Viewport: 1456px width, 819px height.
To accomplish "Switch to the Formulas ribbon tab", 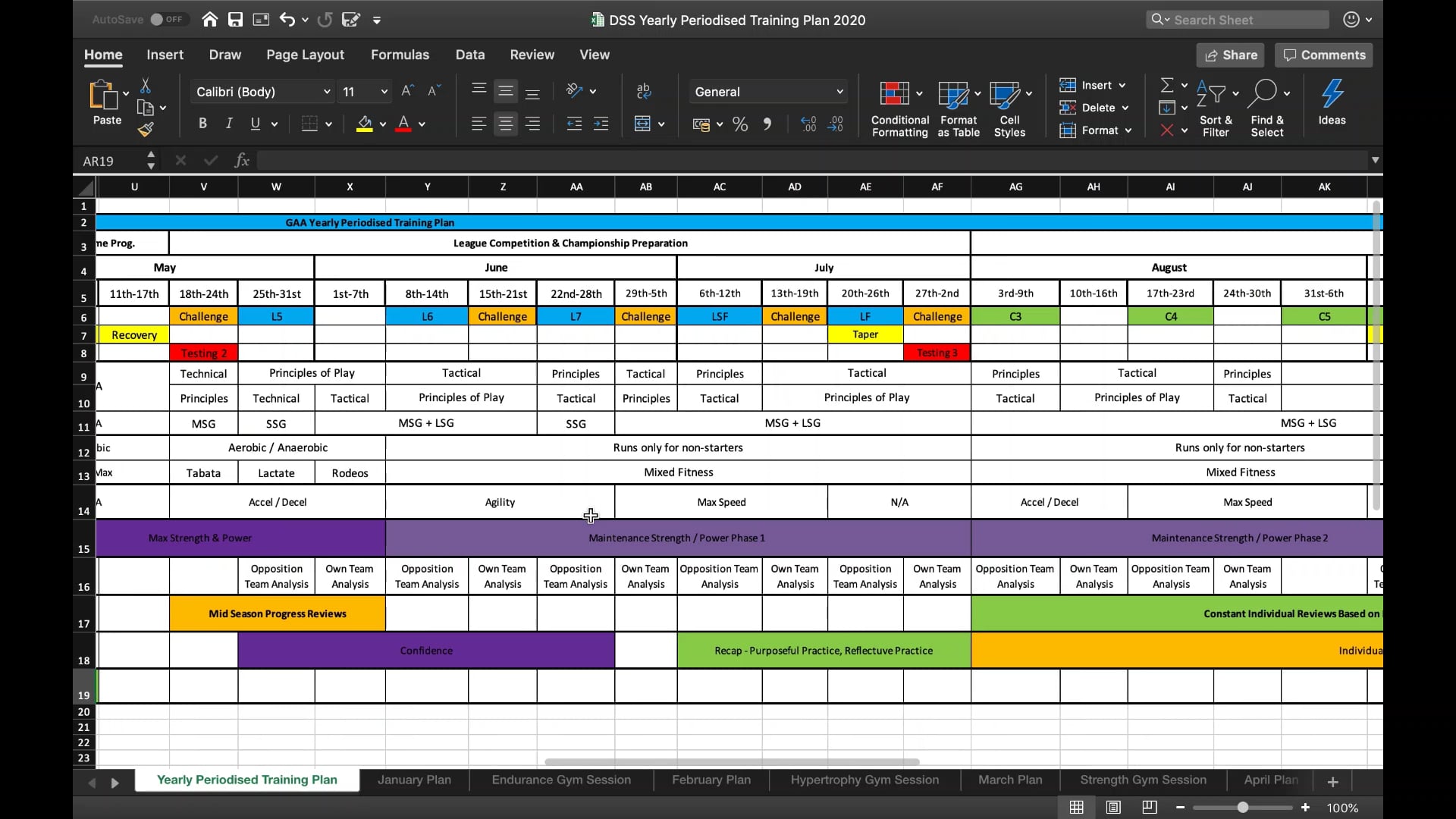I will 400,55.
